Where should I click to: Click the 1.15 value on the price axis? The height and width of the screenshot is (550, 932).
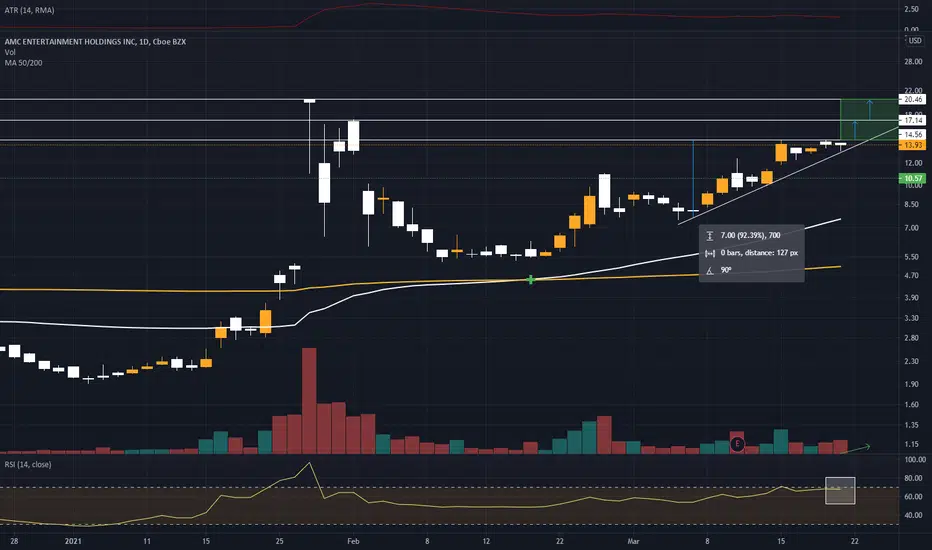coord(911,444)
